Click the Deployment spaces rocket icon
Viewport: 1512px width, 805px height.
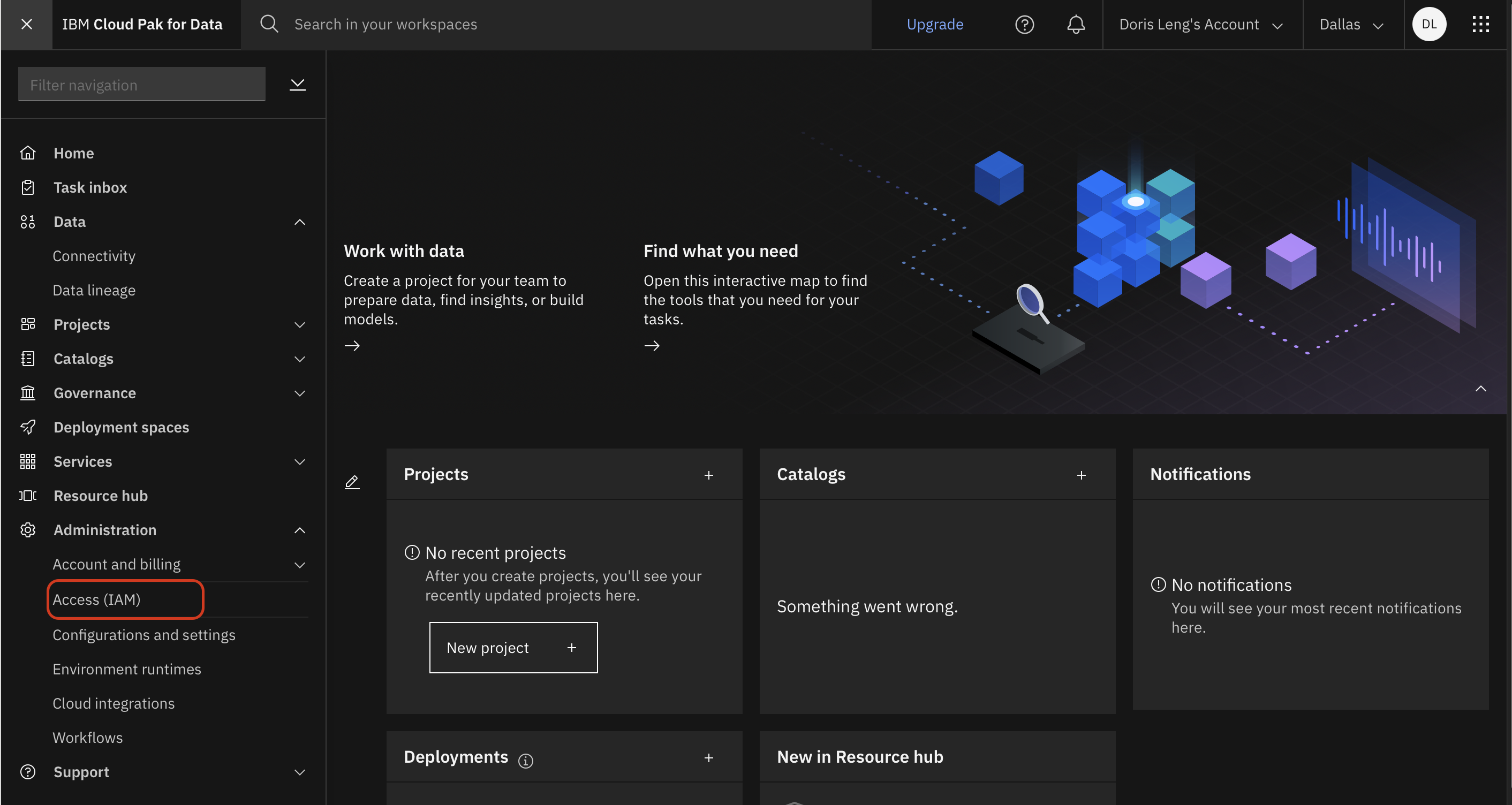point(28,427)
